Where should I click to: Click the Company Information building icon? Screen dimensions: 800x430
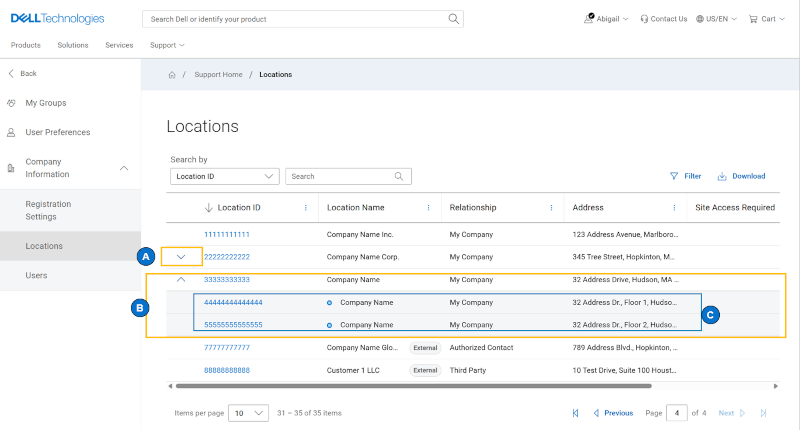(11, 168)
